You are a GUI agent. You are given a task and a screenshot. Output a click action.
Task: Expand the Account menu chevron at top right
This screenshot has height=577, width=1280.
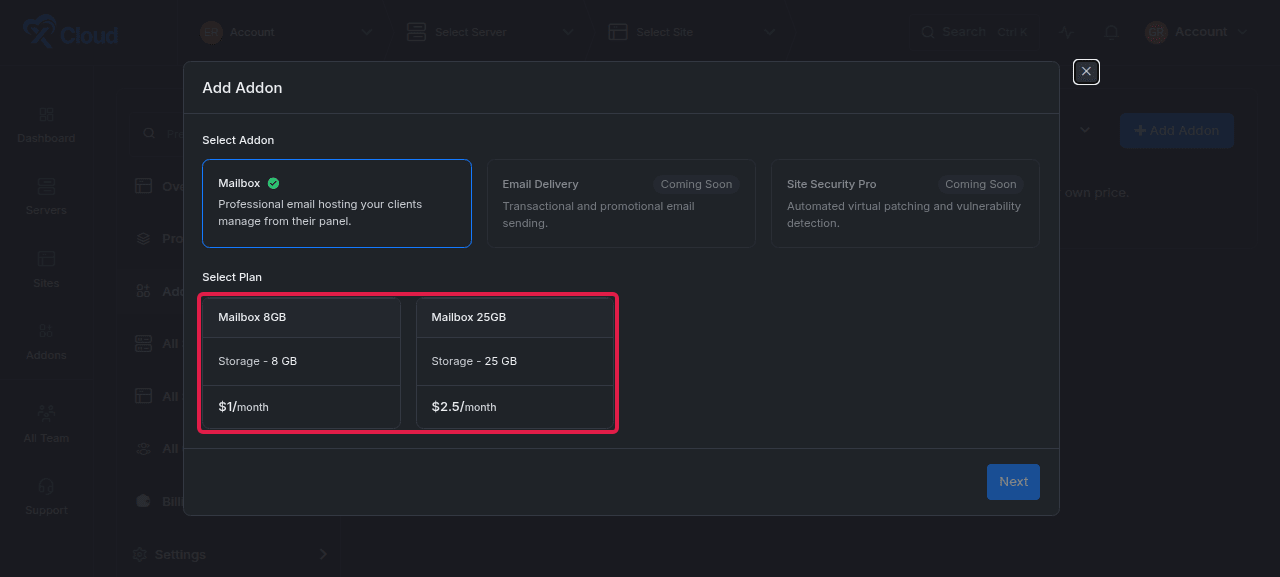[x=1243, y=32]
